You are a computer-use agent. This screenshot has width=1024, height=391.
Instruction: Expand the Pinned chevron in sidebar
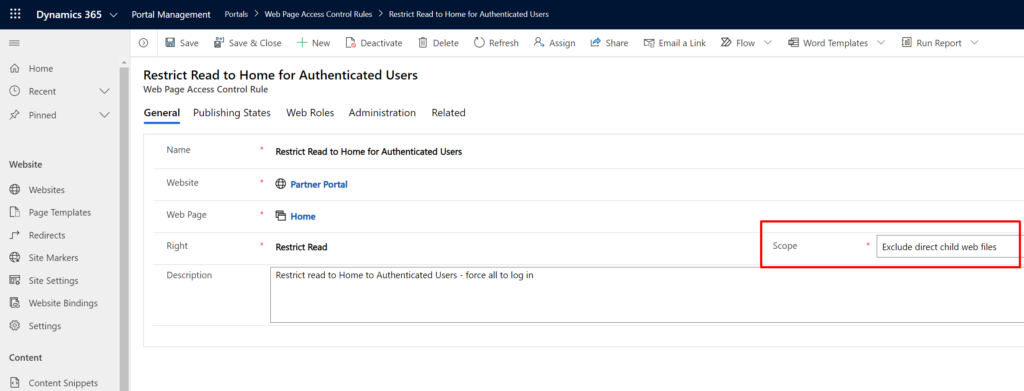[104, 115]
